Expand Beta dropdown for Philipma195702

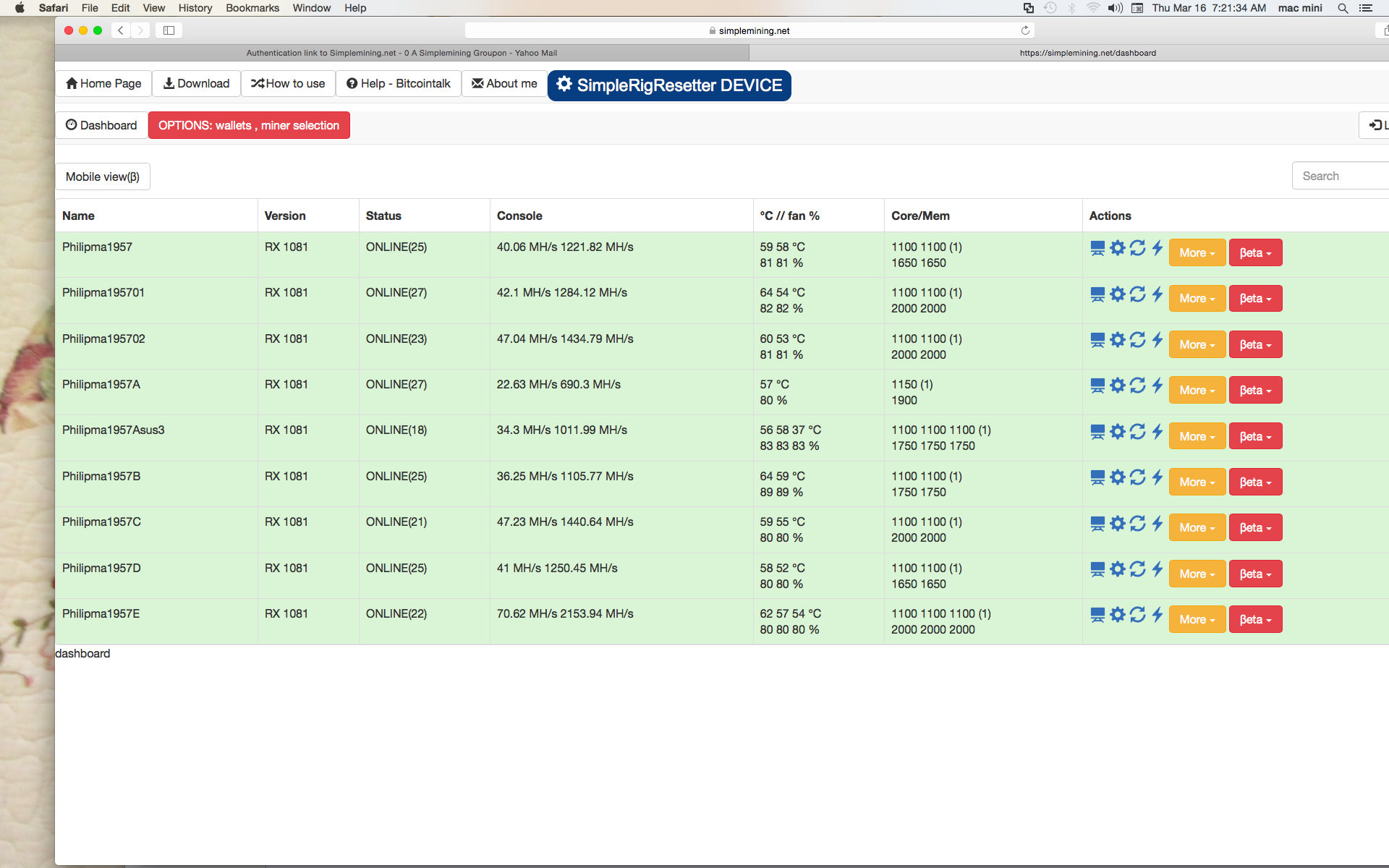1255,344
